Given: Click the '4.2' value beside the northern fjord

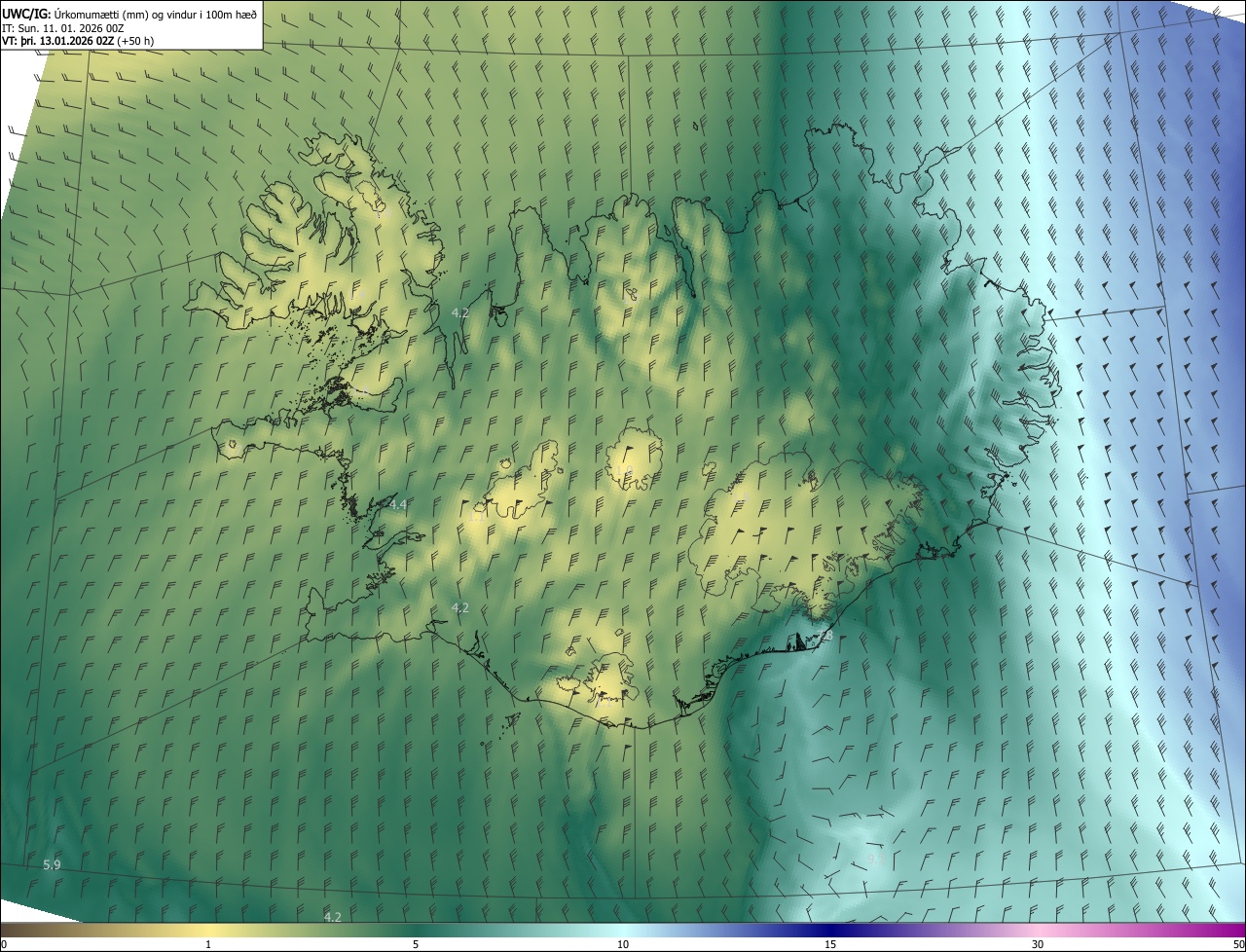Looking at the screenshot, I should (x=460, y=313).
